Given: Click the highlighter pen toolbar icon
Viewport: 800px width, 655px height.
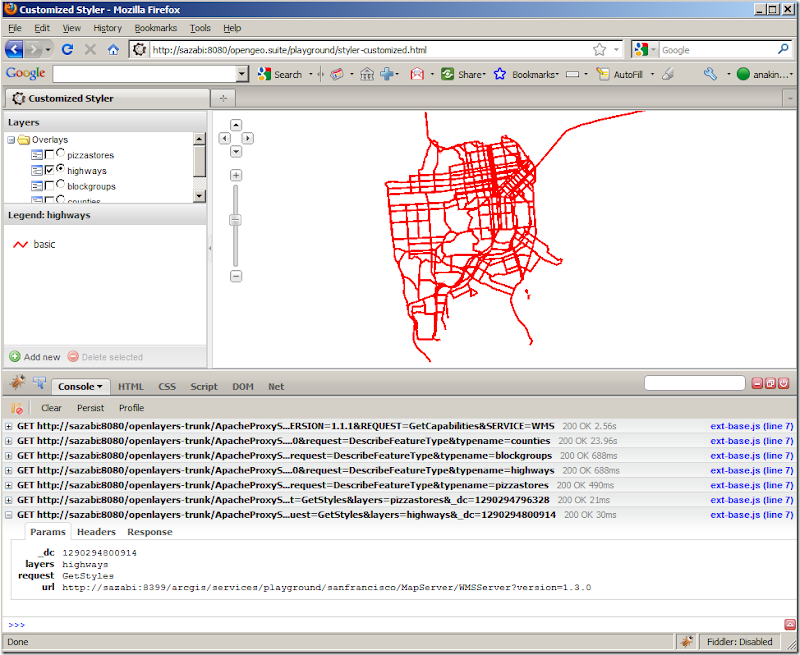Looking at the screenshot, I should [668, 74].
